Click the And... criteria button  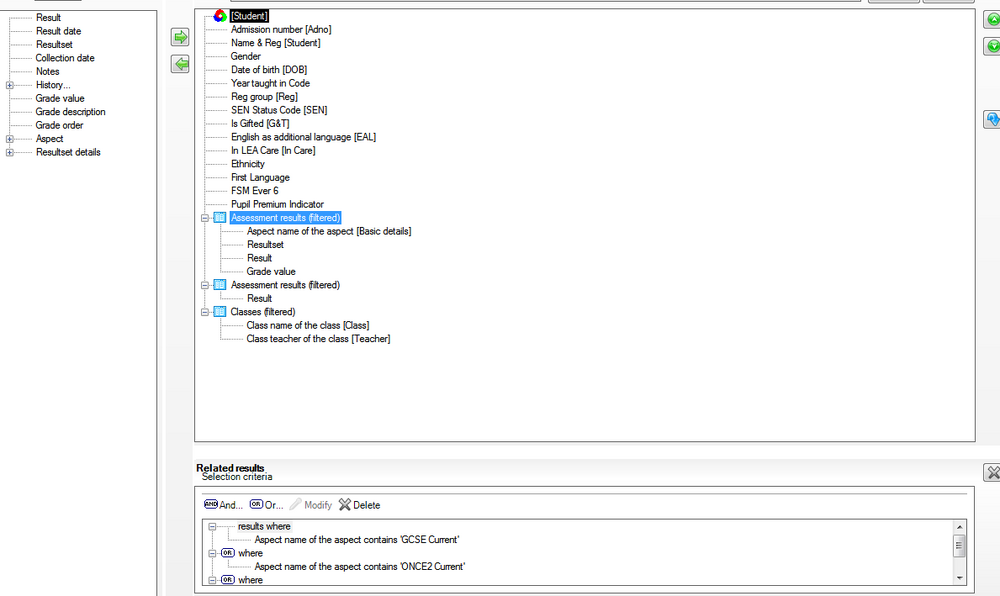coord(223,505)
